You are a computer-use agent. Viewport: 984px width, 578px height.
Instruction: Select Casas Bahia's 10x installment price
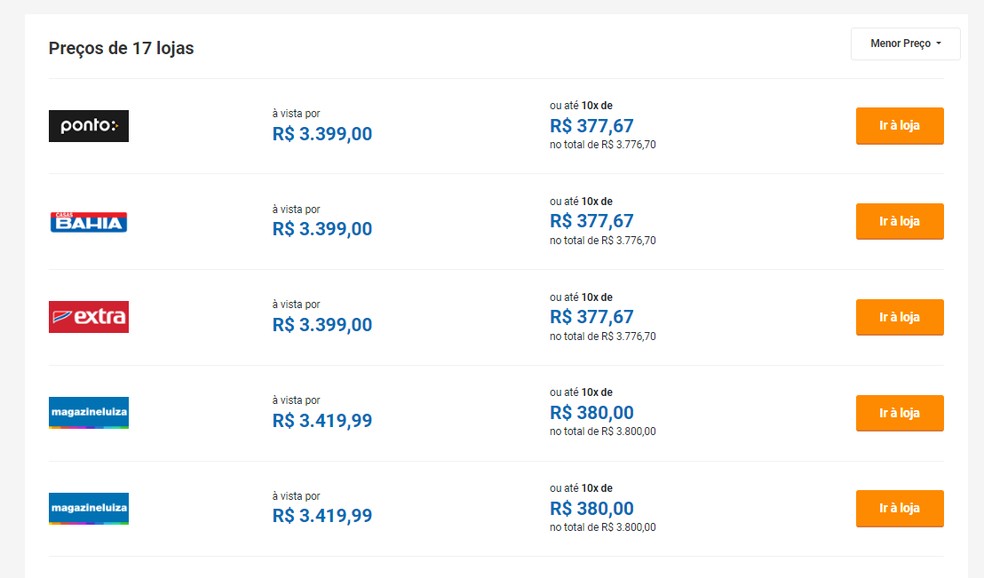pyautogui.click(x=591, y=221)
